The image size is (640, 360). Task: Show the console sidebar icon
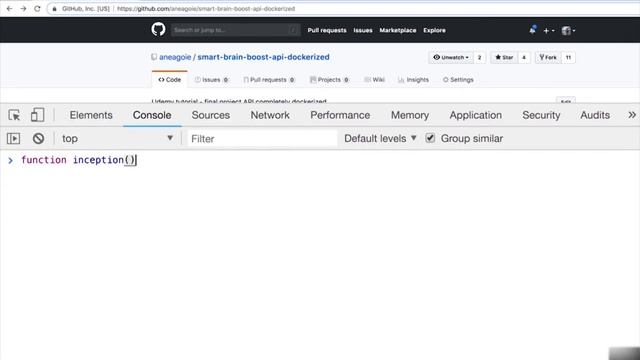point(13,138)
